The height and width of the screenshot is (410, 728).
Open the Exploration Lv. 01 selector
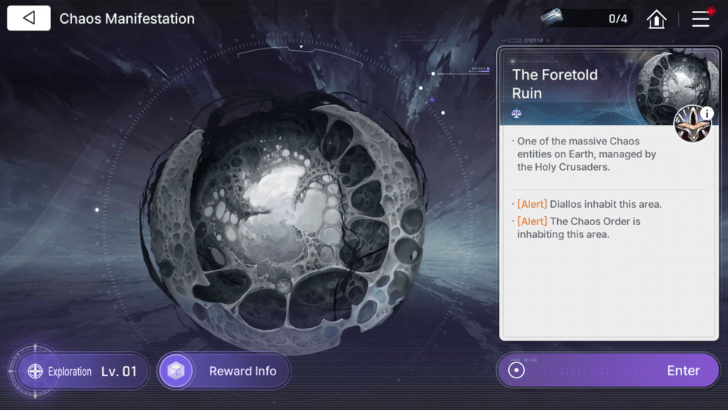83,371
